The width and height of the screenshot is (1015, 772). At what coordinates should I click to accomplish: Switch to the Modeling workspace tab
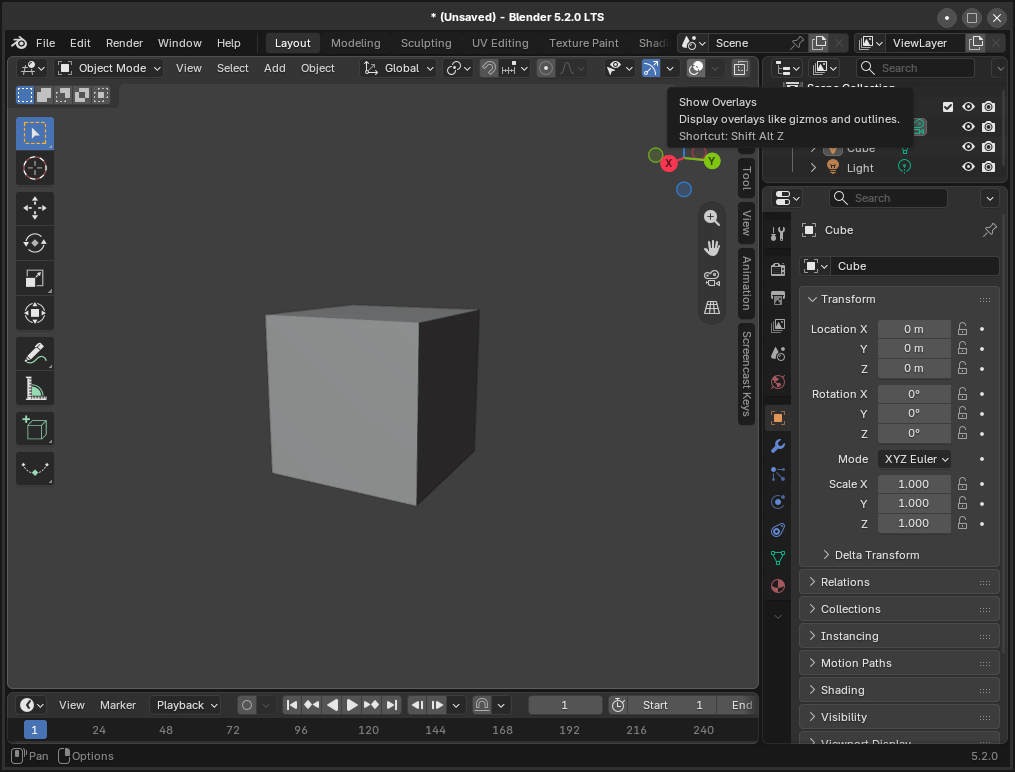tap(355, 43)
